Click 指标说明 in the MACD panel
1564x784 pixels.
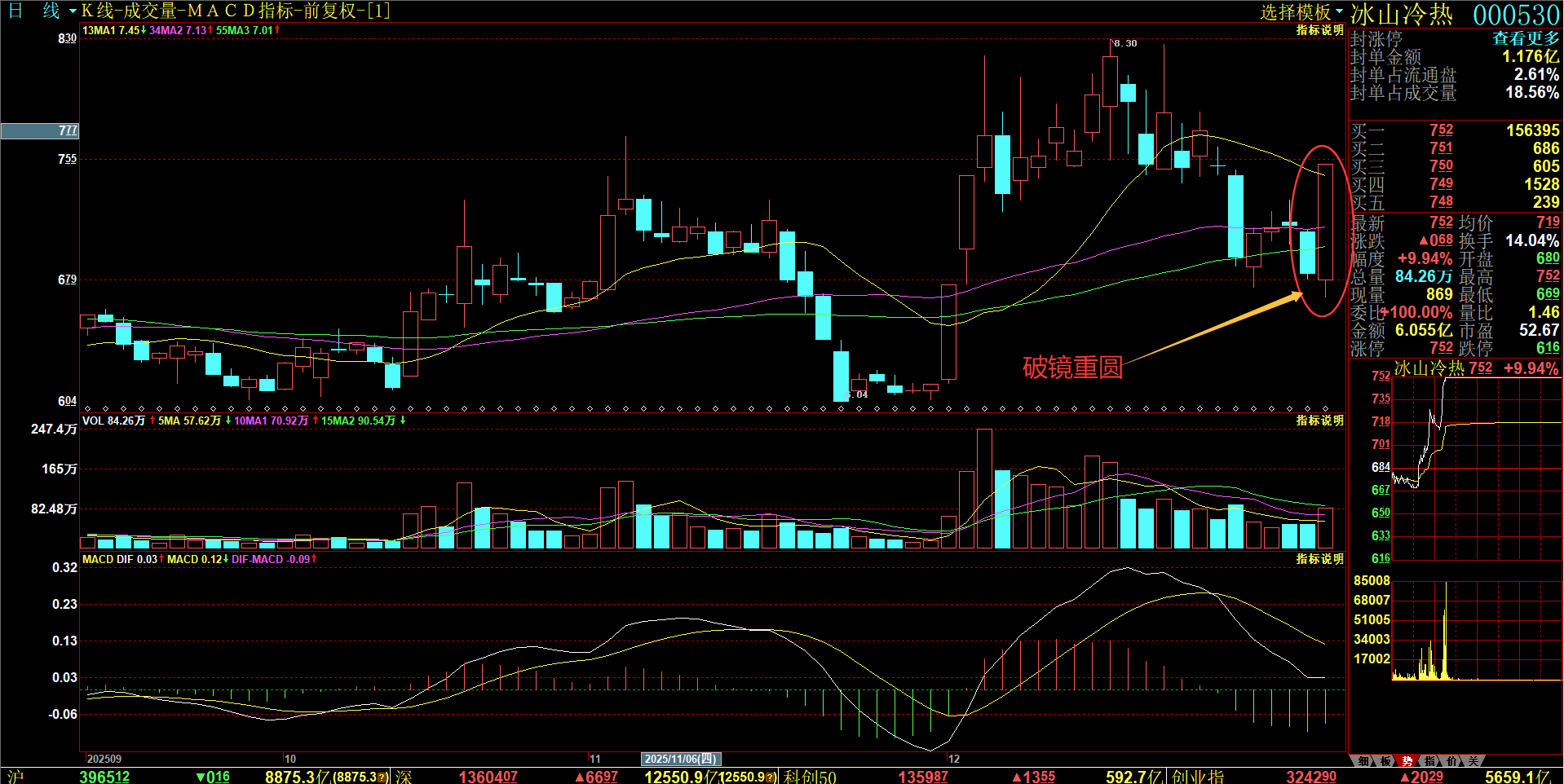tap(1319, 559)
